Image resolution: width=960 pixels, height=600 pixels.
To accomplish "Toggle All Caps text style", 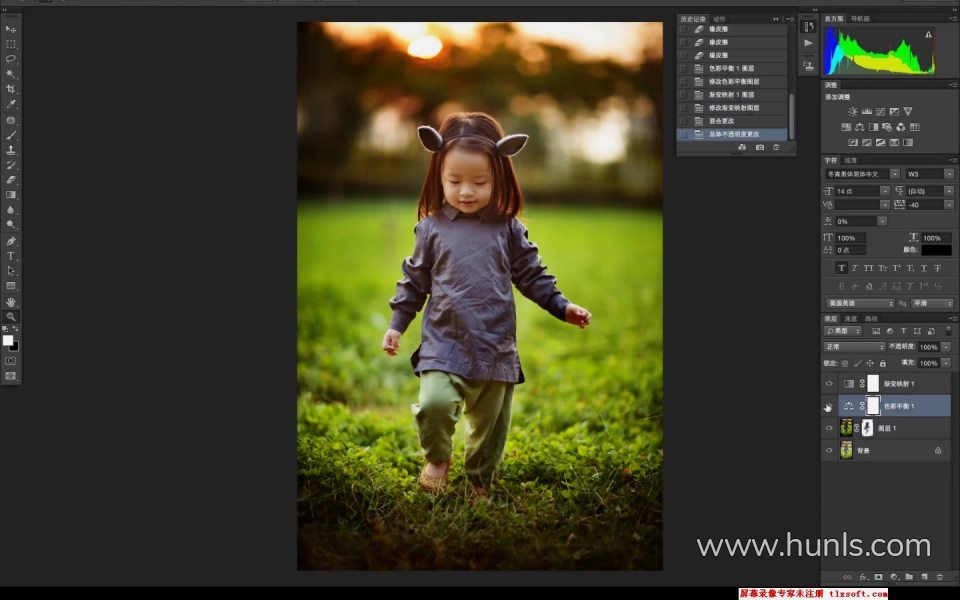I will coord(868,268).
